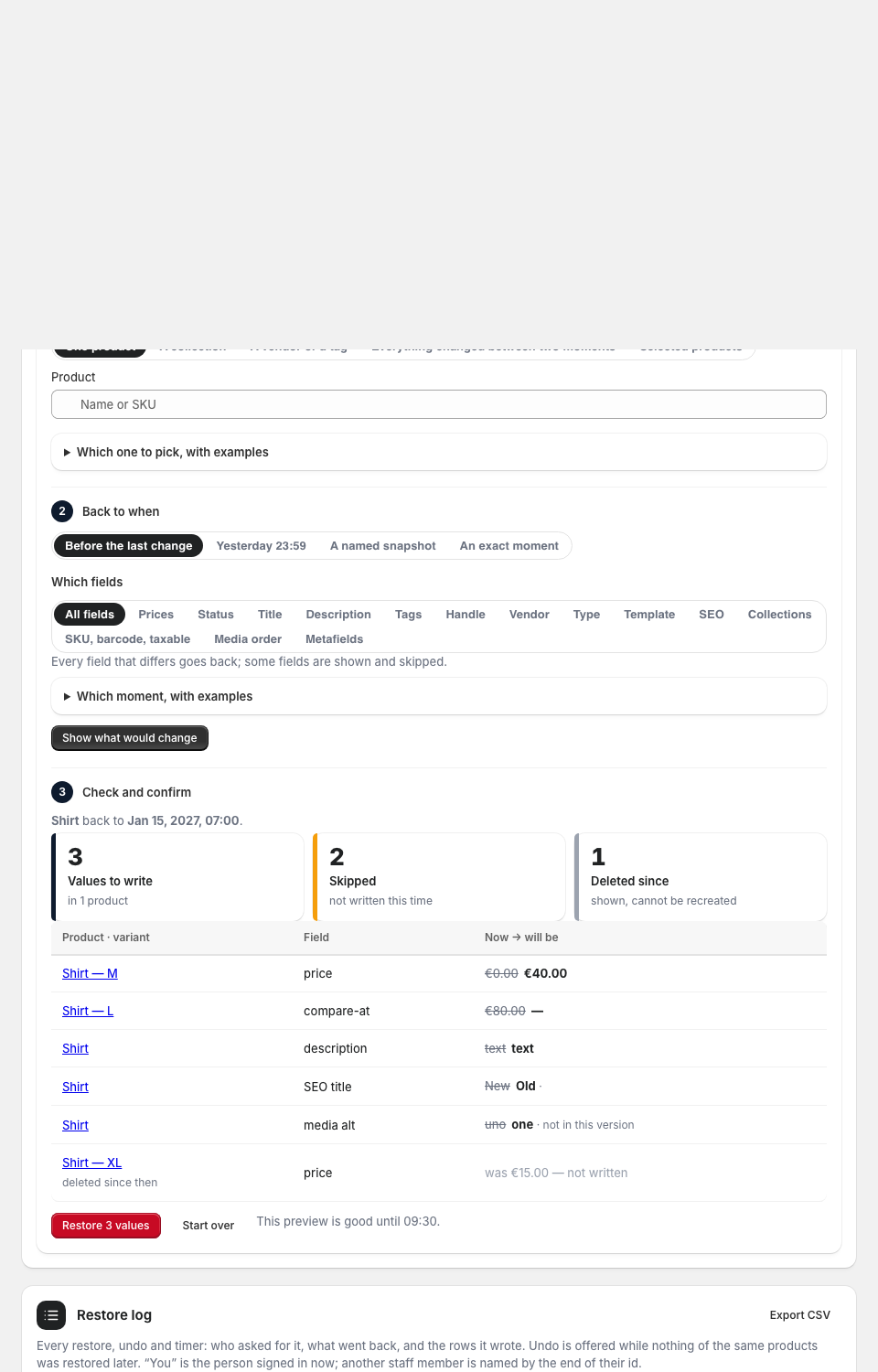The image size is (878, 1372).
Task: Click the 'compare-at' field cell
Action: [337, 1011]
